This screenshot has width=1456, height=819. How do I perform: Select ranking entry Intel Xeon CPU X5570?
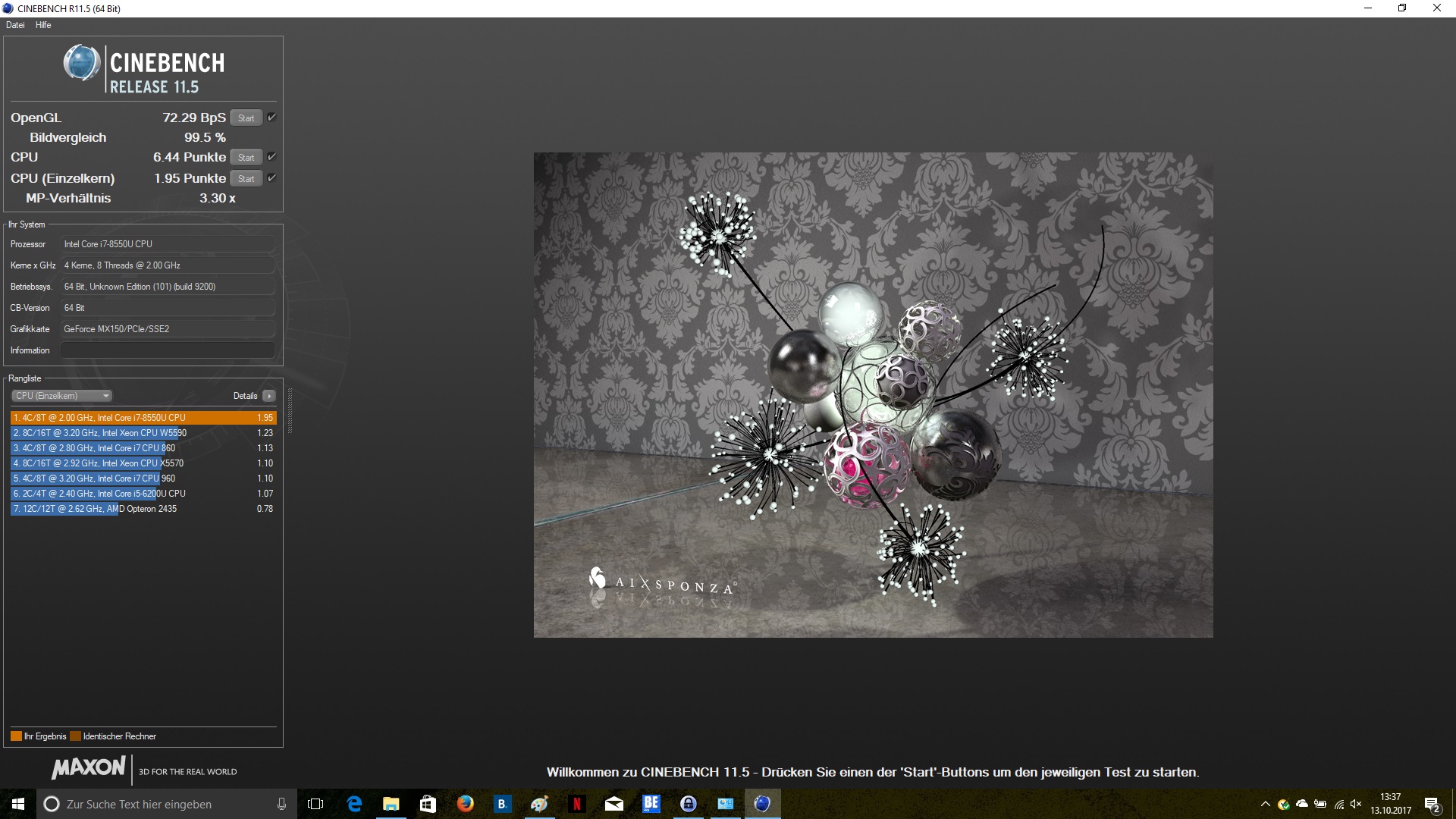pos(143,463)
